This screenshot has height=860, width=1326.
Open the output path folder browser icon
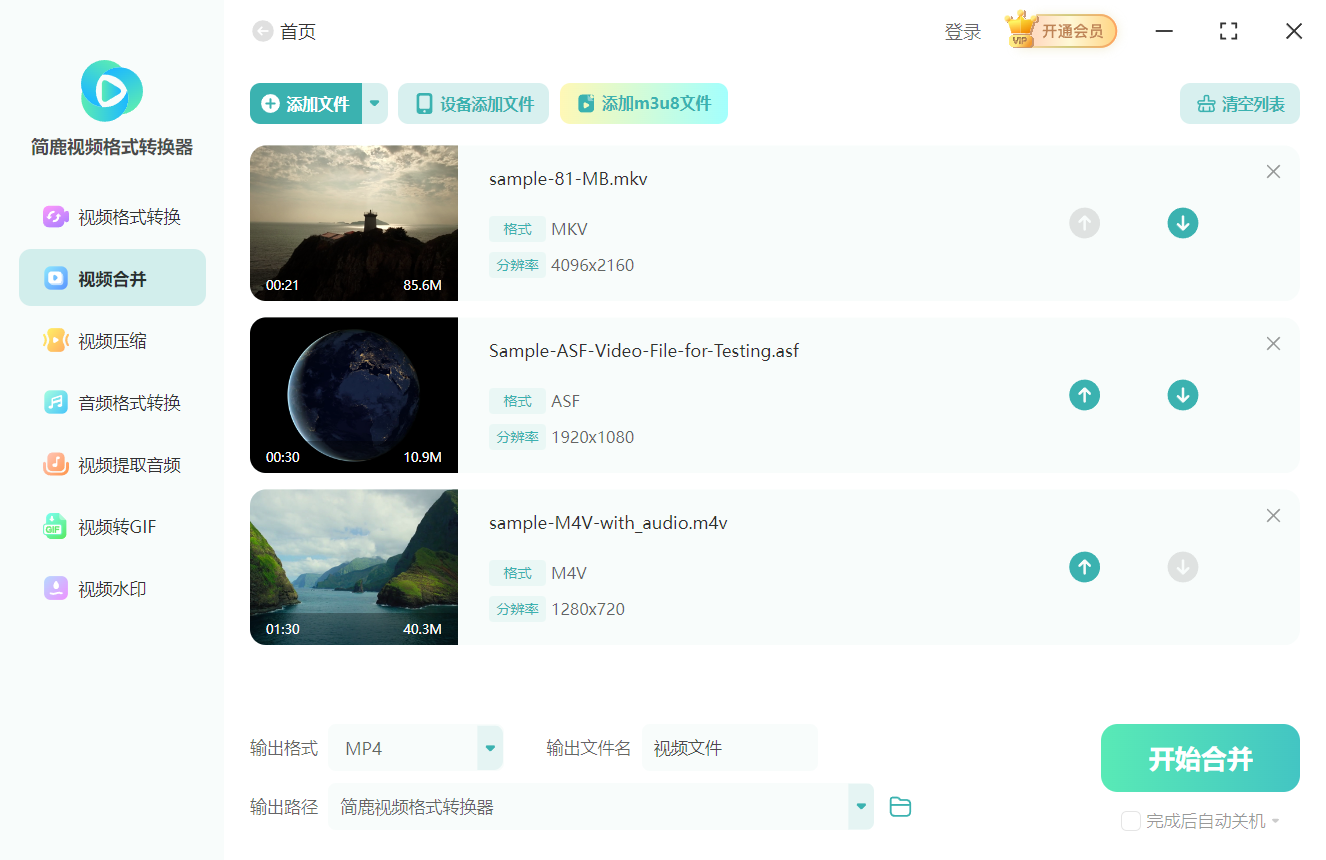pyautogui.click(x=899, y=806)
